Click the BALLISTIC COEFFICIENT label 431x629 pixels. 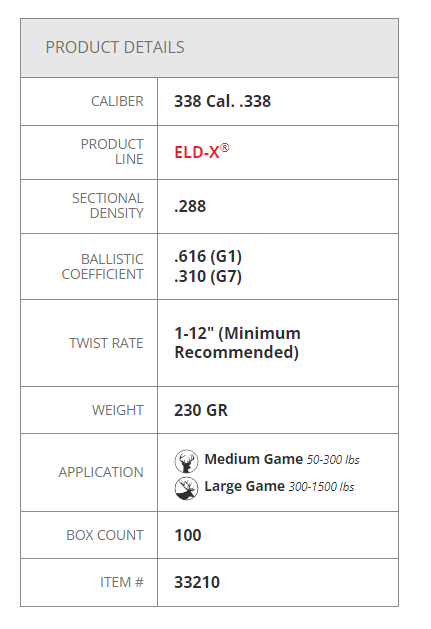click(x=102, y=267)
